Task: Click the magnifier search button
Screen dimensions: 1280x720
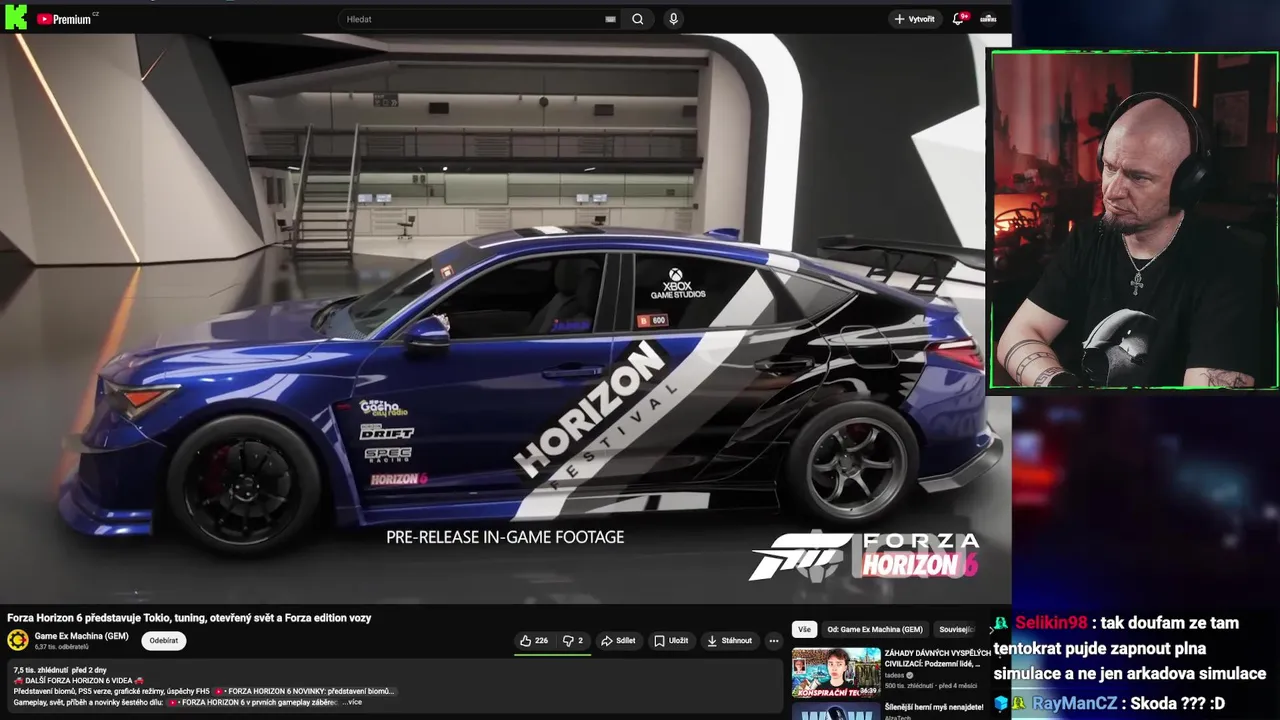Action: (638, 19)
